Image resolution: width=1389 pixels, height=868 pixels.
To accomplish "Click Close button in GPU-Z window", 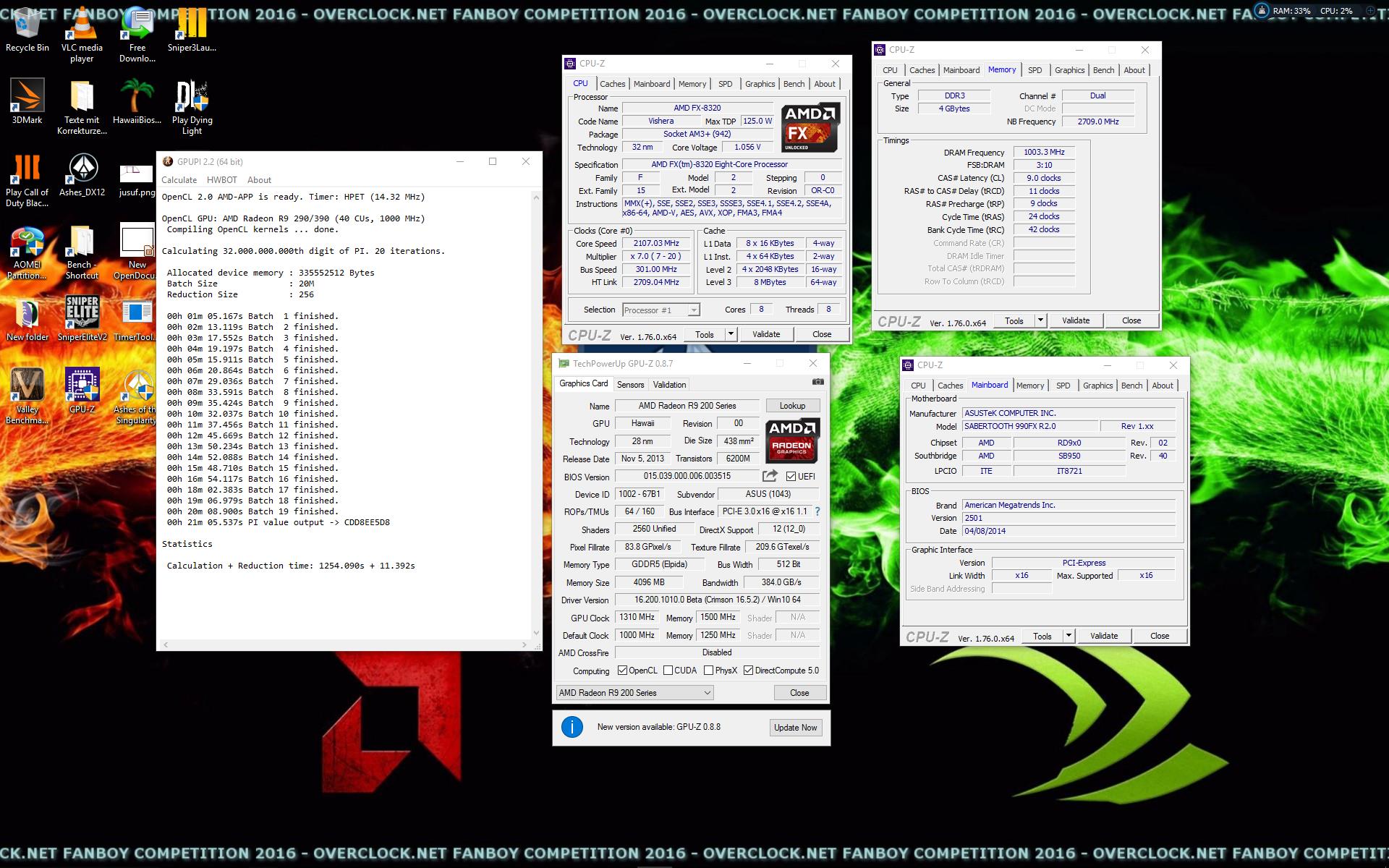I will point(799,692).
